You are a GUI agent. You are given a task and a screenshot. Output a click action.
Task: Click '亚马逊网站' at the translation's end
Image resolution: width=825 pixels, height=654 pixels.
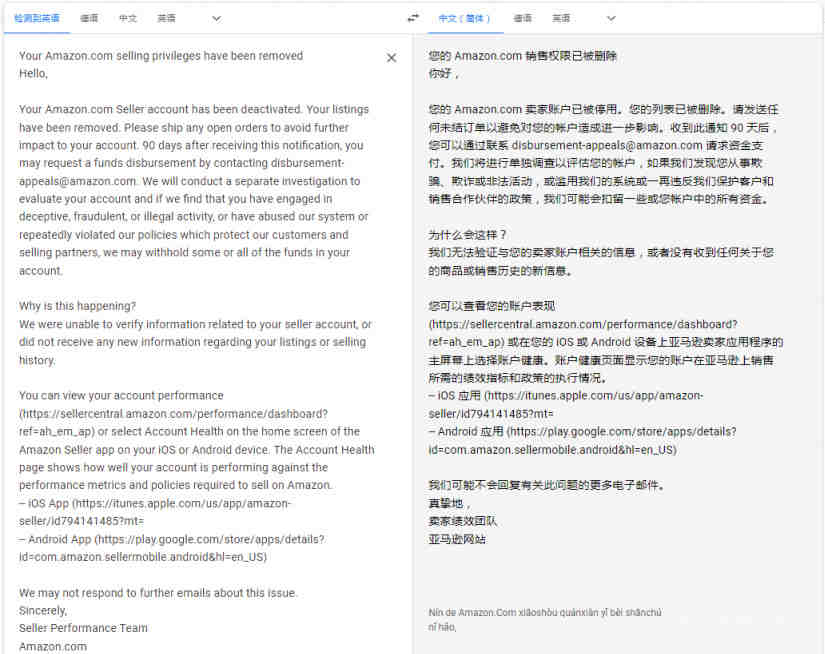(x=457, y=539)
